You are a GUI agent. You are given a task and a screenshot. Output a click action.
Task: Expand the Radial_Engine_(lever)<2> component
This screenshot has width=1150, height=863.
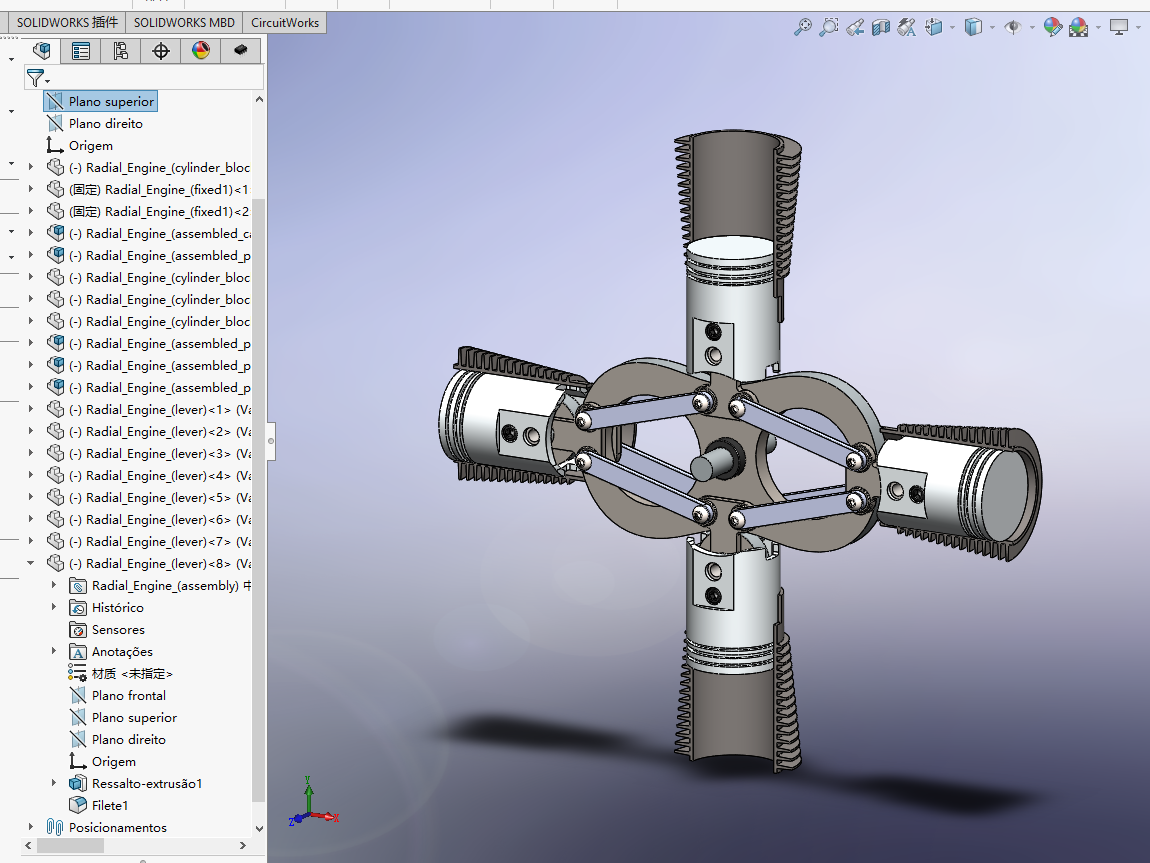(x=31, y=431)
